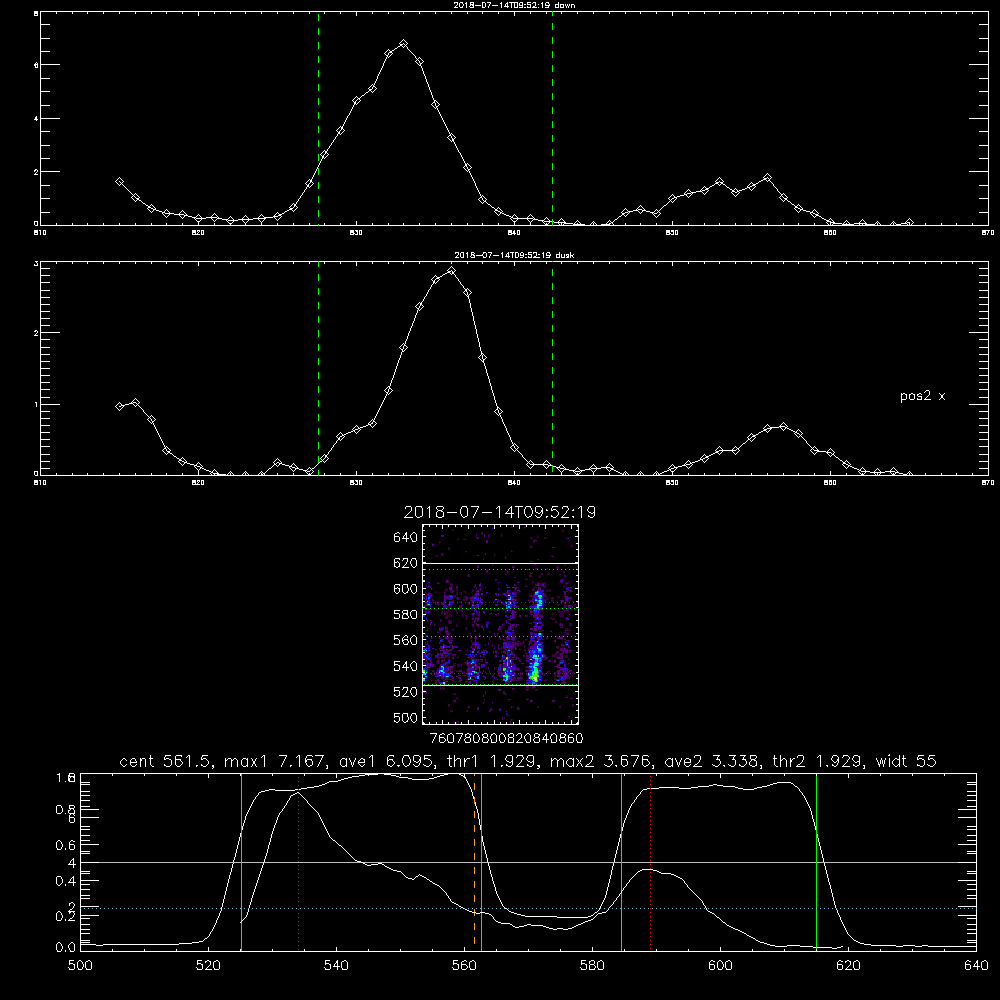Click the timestamp title above the spectral image
1000x1000 pixels.
coord(499,512)
